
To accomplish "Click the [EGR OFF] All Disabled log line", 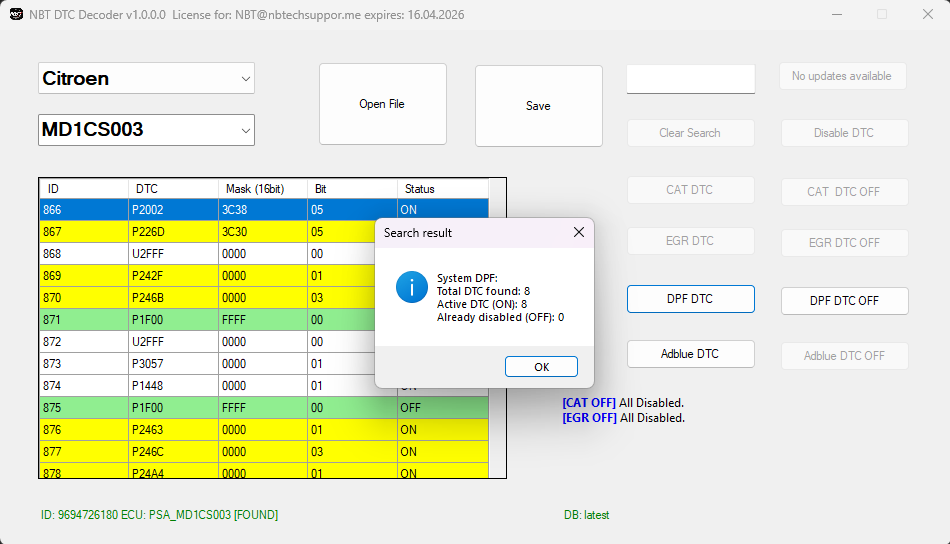I will click(x=623, y=418).
